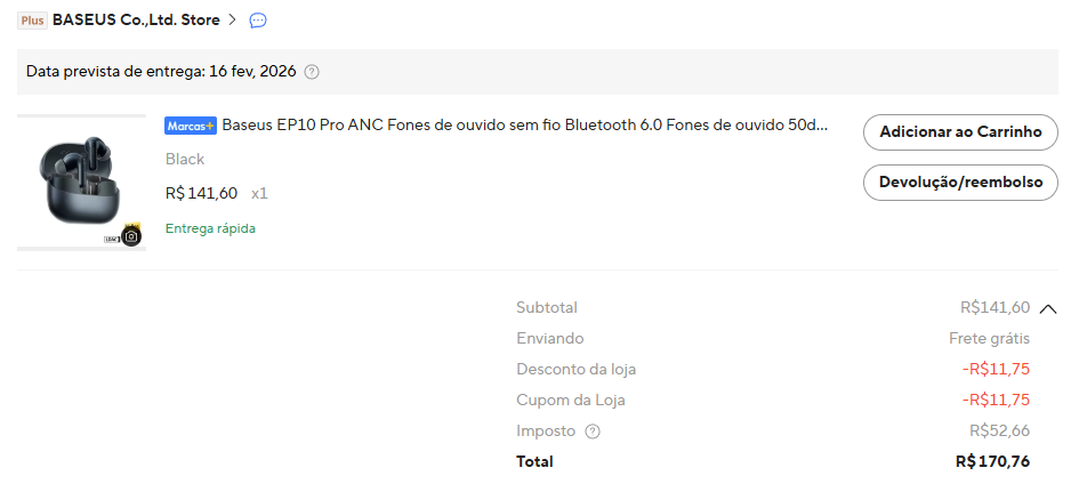Collapse price breakdown using Subtotal chevron

click(x=1047, y=309)
